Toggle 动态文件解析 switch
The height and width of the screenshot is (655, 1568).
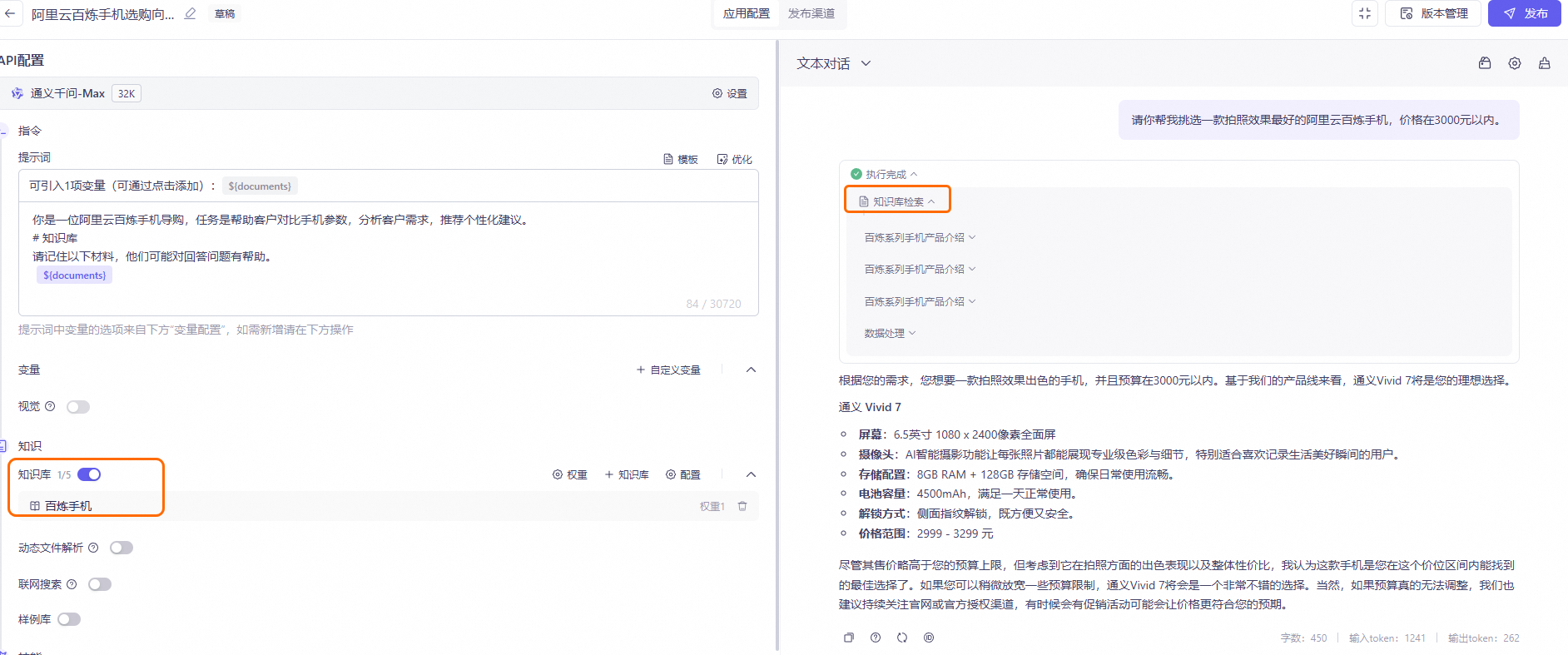click(x=122, y=548)
